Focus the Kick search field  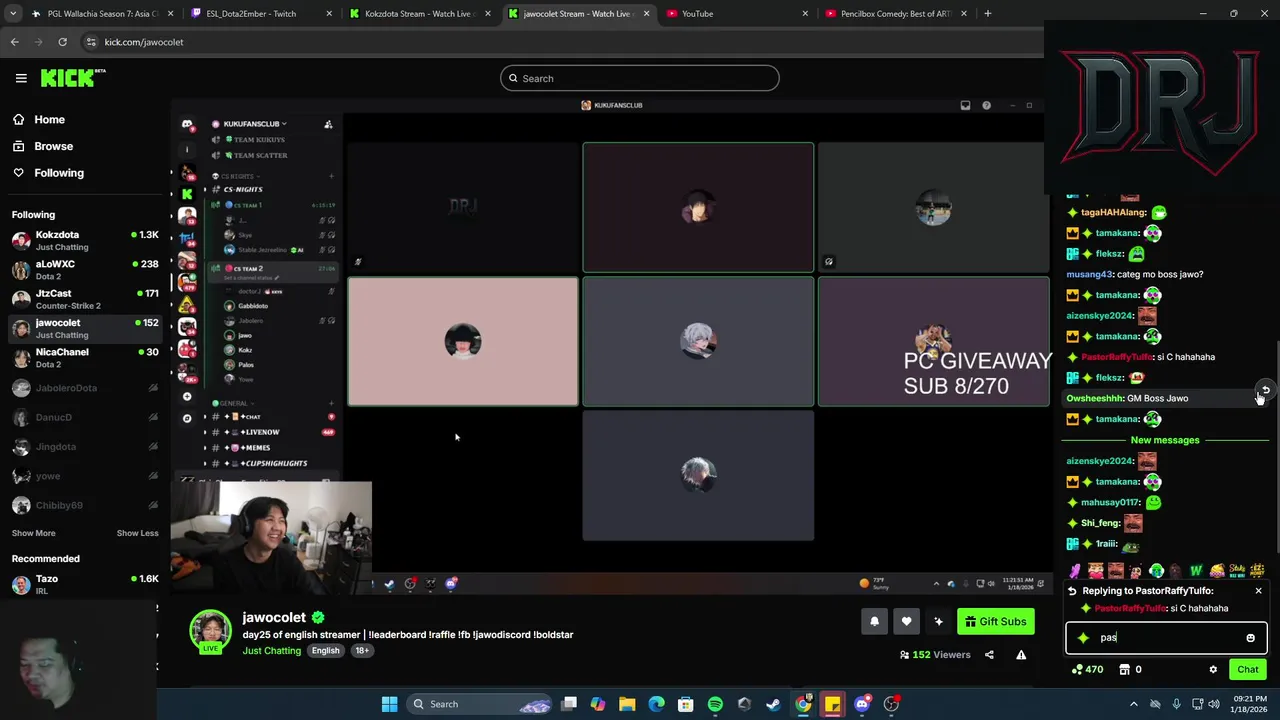click(640, 78)
